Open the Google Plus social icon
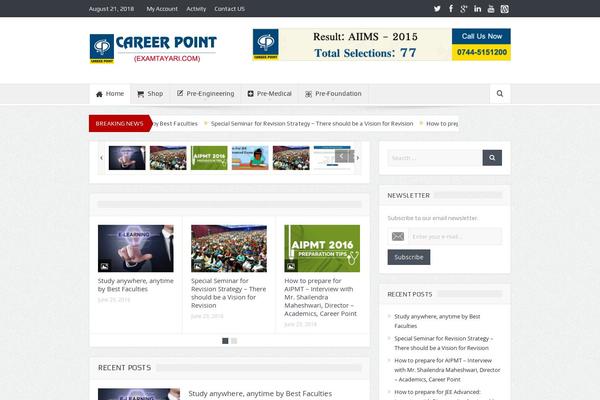This screenshot has width=600, height=400. [464, 9]
